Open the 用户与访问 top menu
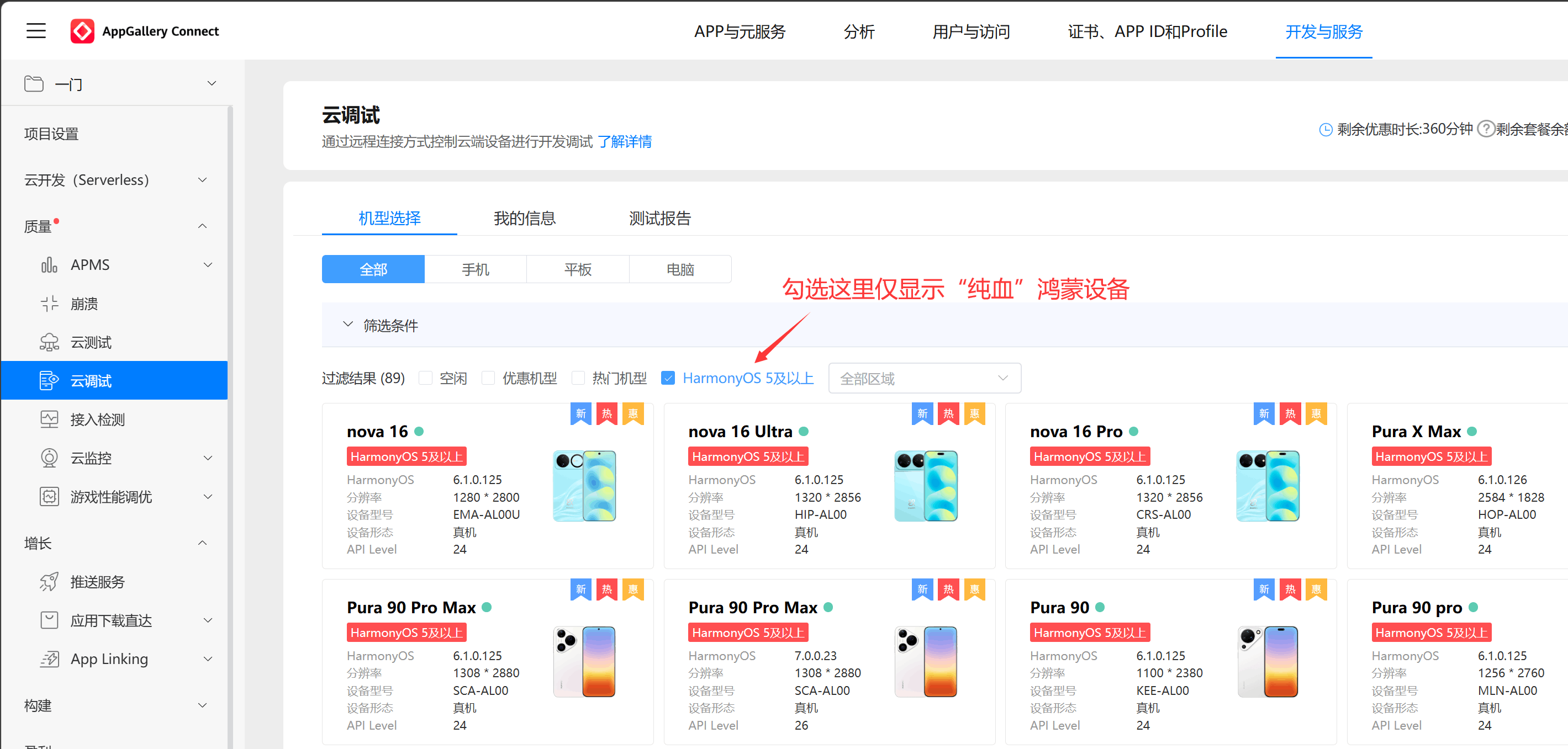This screenshot has height=749, width=1568. 971,31
